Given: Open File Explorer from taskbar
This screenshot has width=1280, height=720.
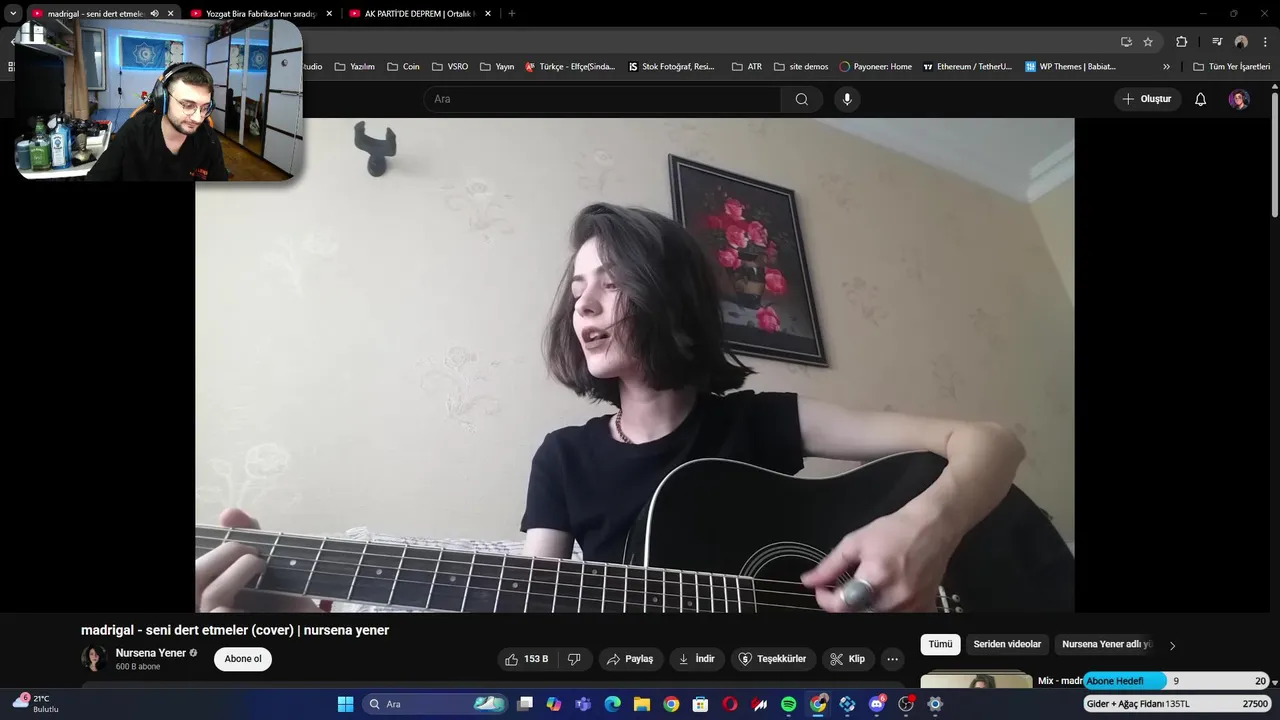Looking at the screenshot, I should tap(642, 704).
